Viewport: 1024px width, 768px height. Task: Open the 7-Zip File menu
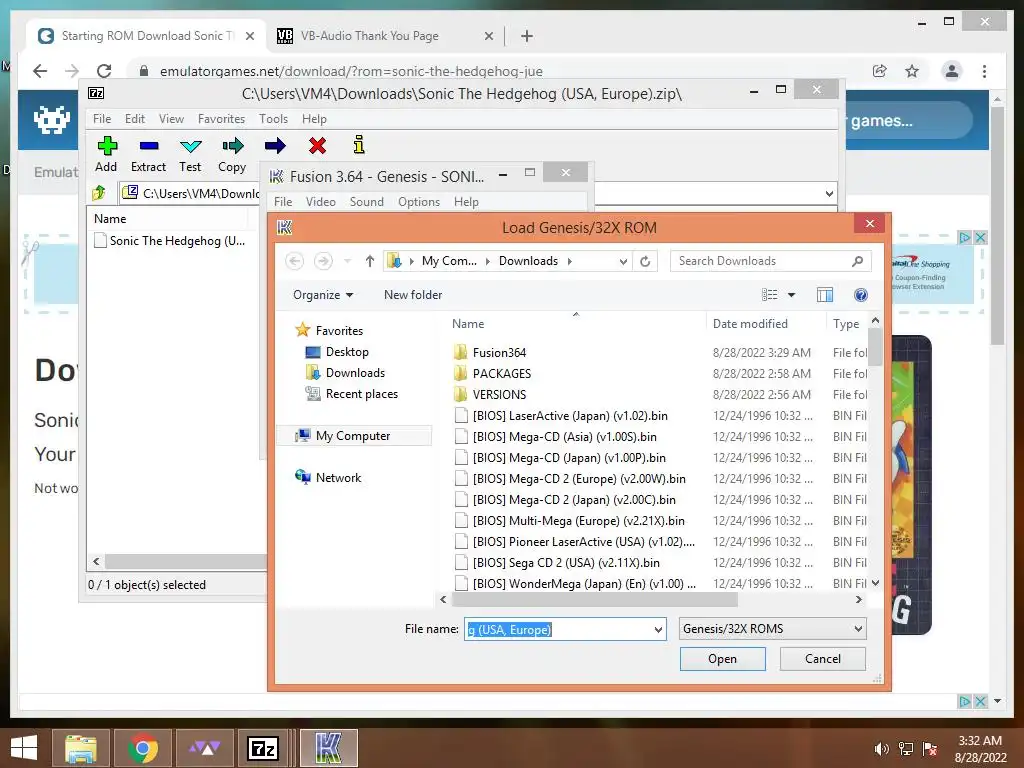(102, 119)
